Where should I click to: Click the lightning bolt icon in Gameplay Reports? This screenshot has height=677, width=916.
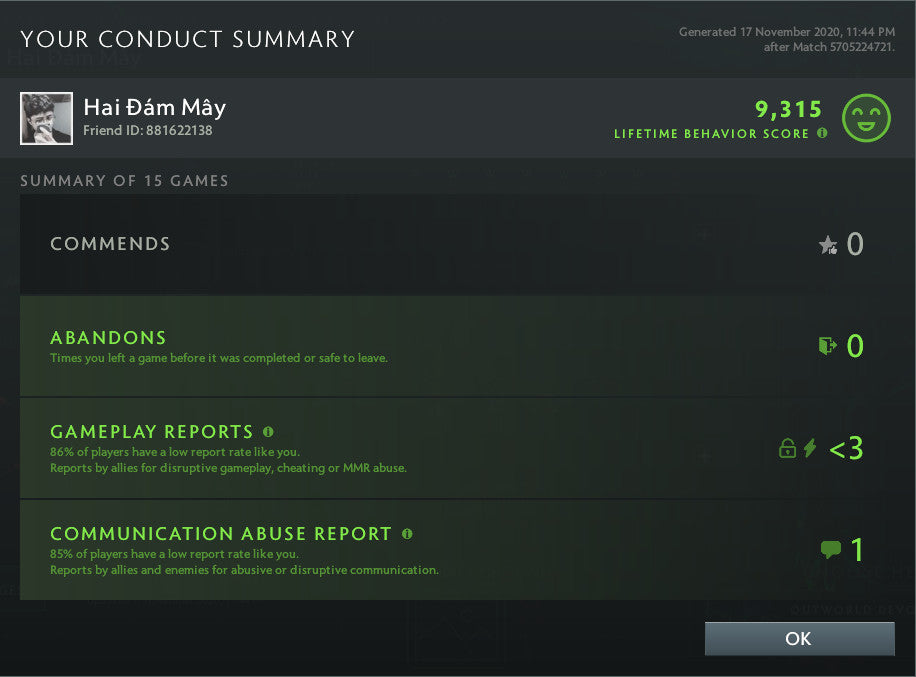click(x=810, y=448)
